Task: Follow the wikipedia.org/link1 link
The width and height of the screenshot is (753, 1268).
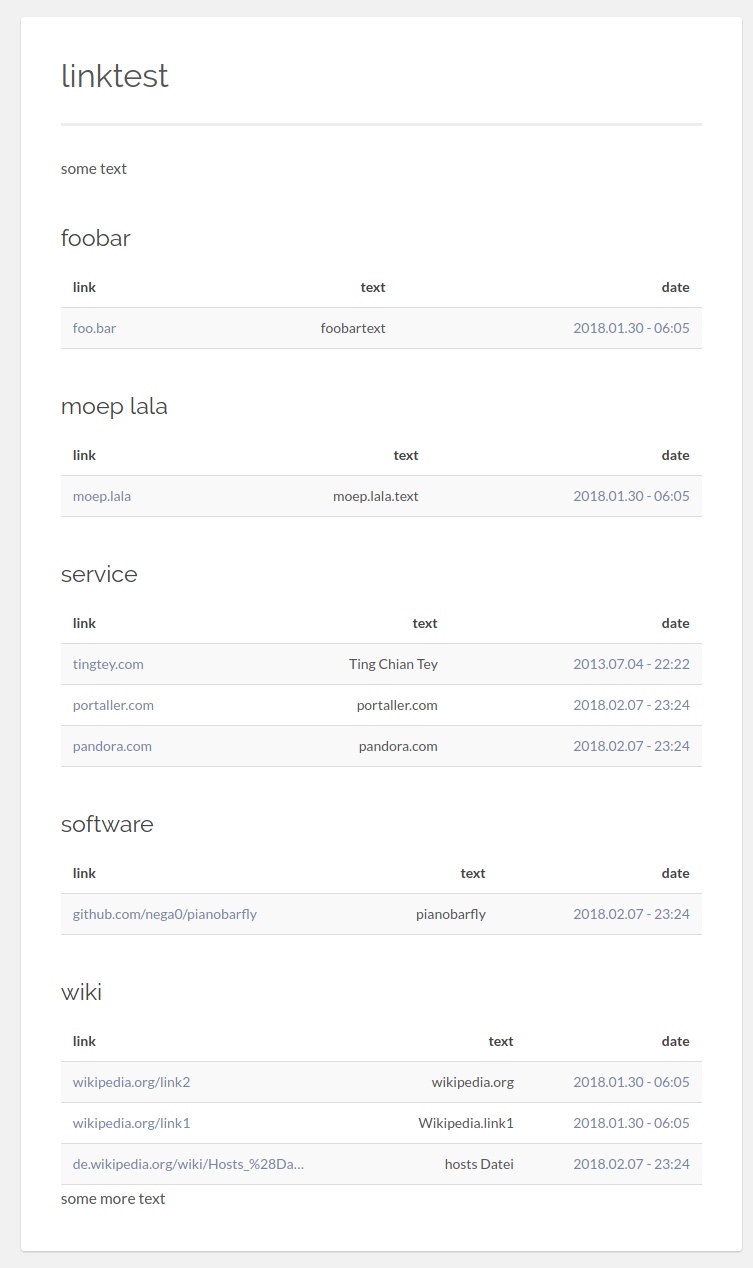Action: [131, 1123]
